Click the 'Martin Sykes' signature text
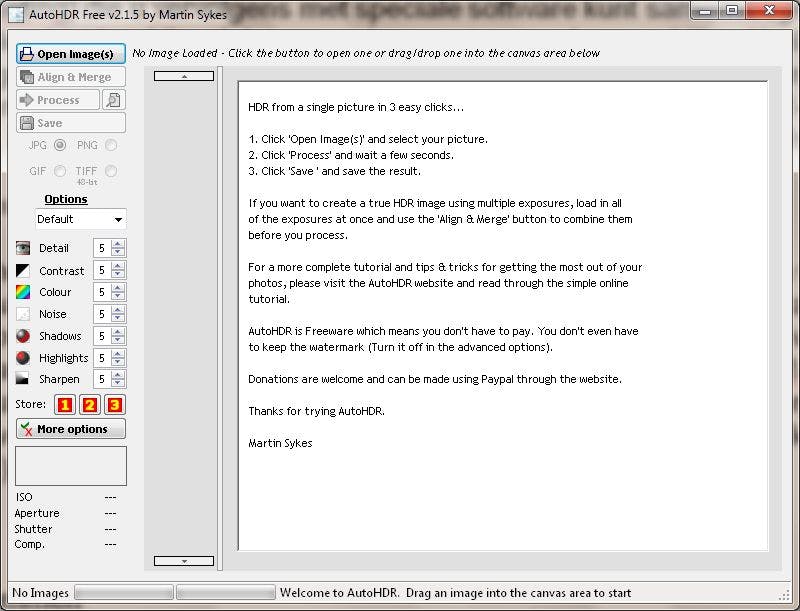 280,443
